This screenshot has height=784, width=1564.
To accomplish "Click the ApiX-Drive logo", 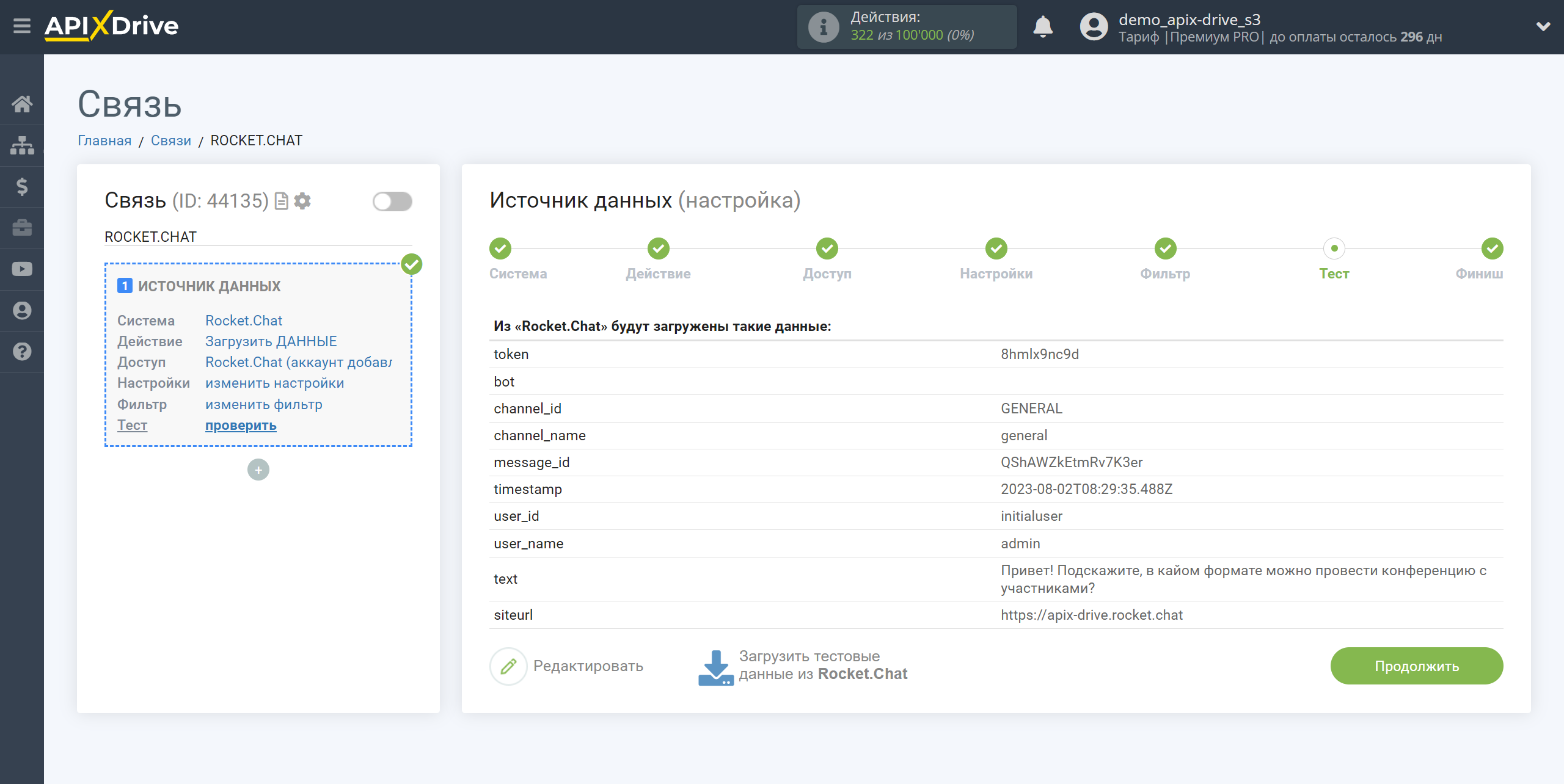I will (x=111, y=26).
